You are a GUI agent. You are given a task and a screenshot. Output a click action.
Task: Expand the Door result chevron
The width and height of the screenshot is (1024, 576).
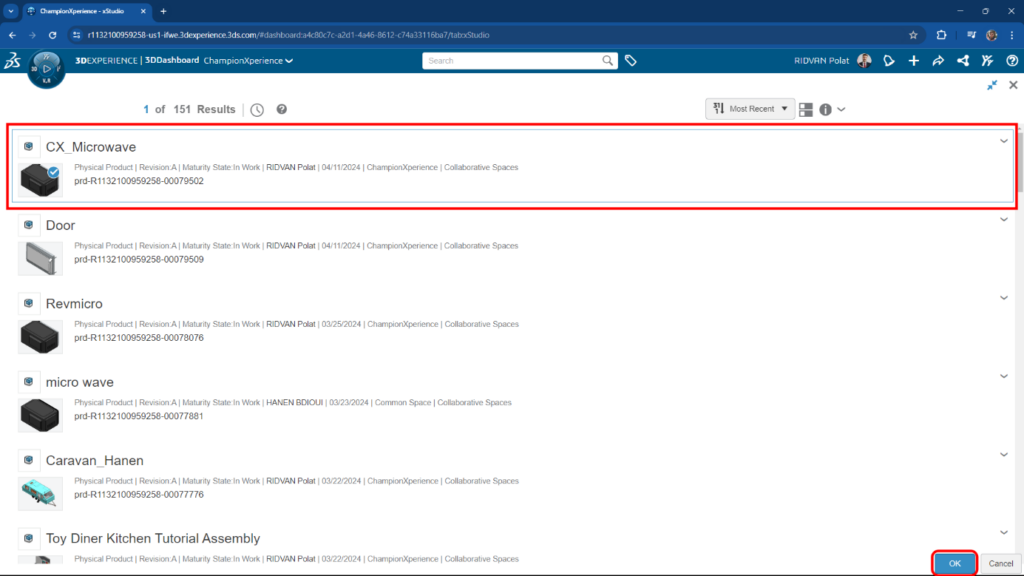pyautogui.click(x=1004, y=219)
